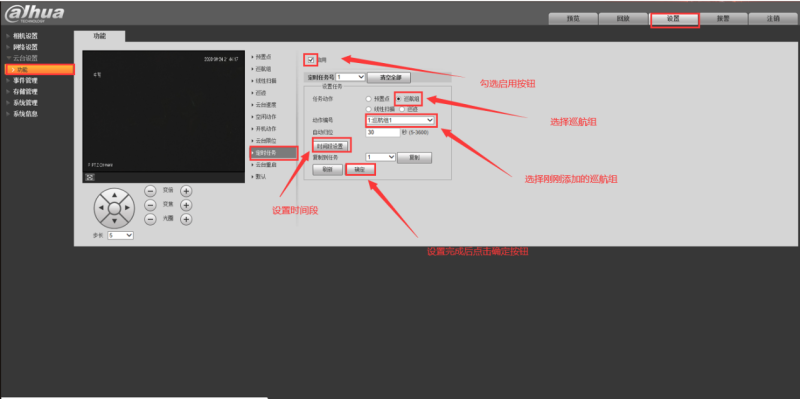The width and height of the screenshot is (800, 399).
Task: Open the 定时任务号 dropdown
Action: coord(351,77)
